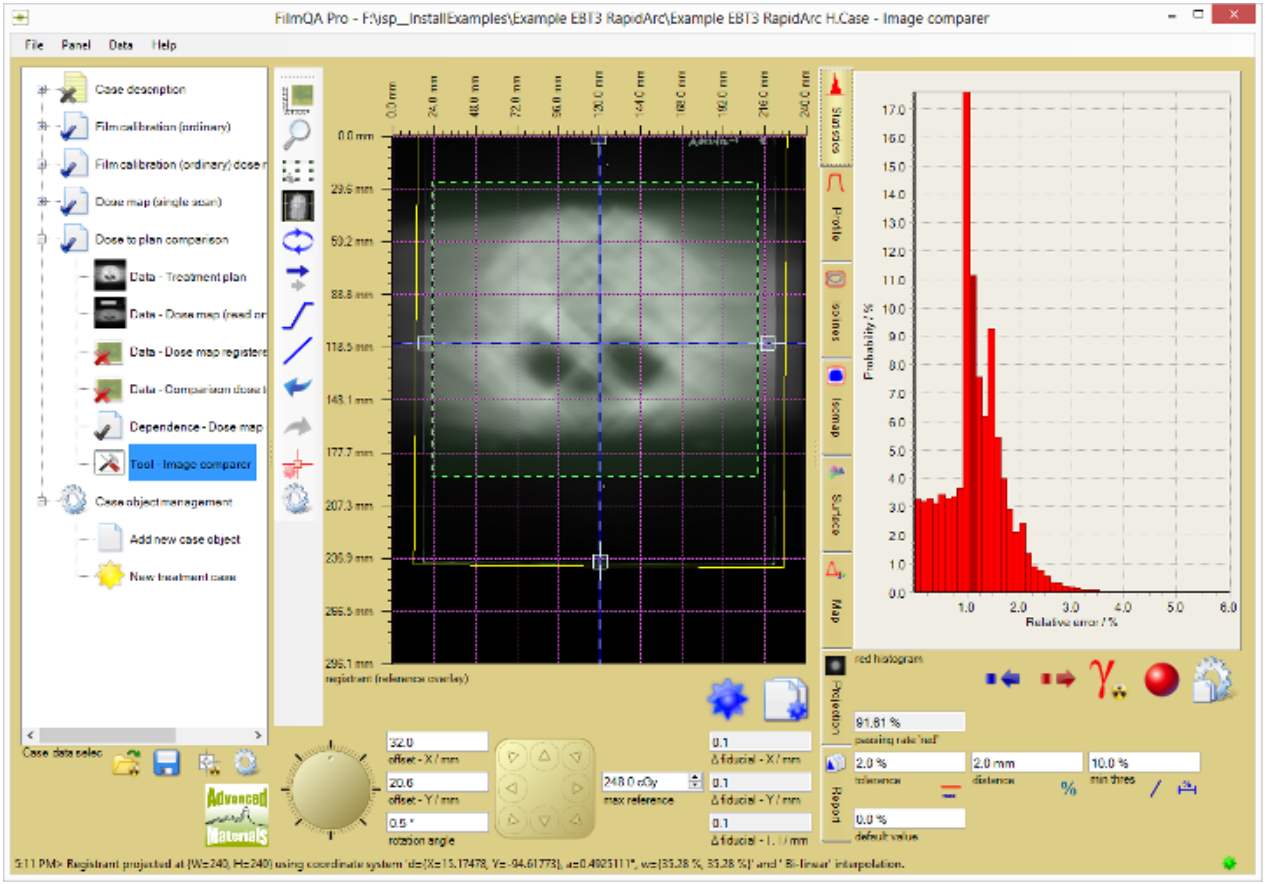The width and height of the screenshot is (1265, 884).
Task: Collapse the Case object management node
Action: [x=42, y=502]
